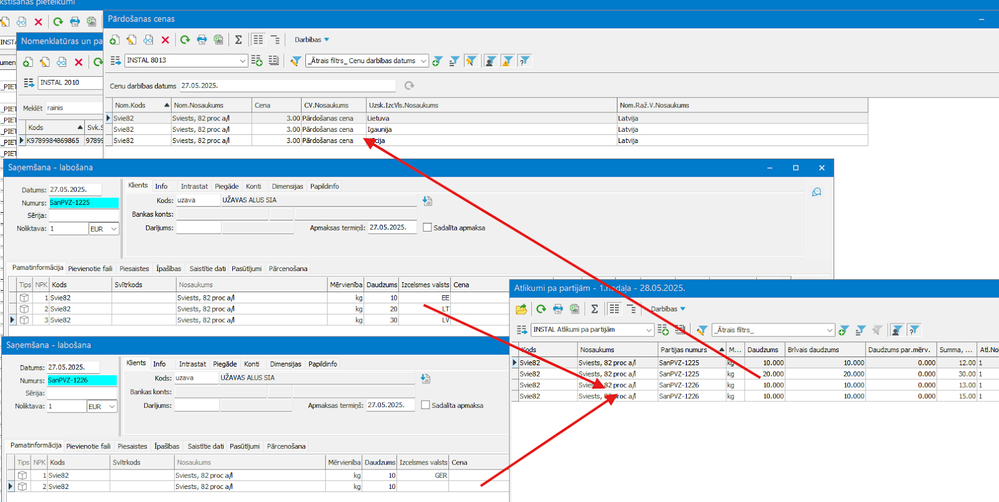Open Papildinfo tab in SanPVZ-1226 window
This screenshot has width=999, height=502.
(322, 364)
